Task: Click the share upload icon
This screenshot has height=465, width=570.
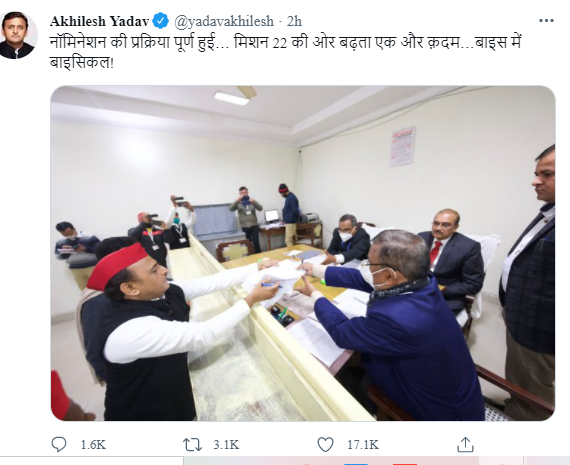Action: 465,444
